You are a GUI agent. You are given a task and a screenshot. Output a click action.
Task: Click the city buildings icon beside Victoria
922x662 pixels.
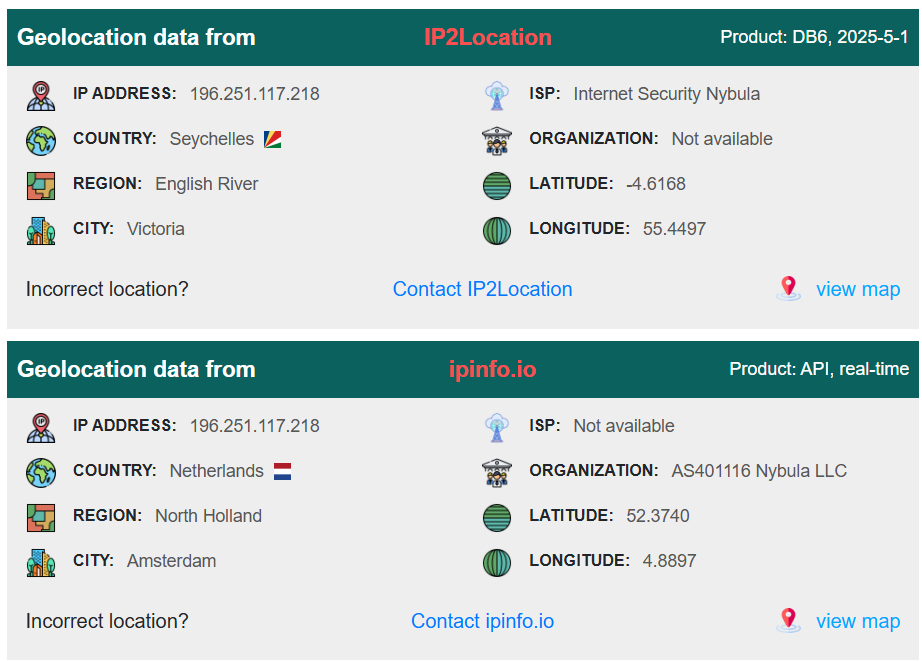41,230
